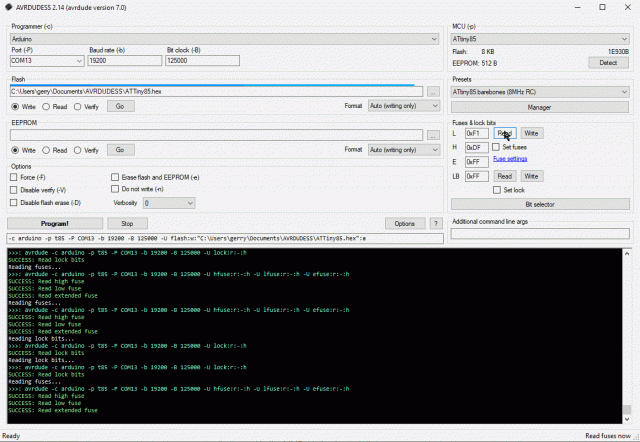Open the Bit selector button
Viewport: 640px width, 442px height.
pyautogui.click(x=540, y=203)
